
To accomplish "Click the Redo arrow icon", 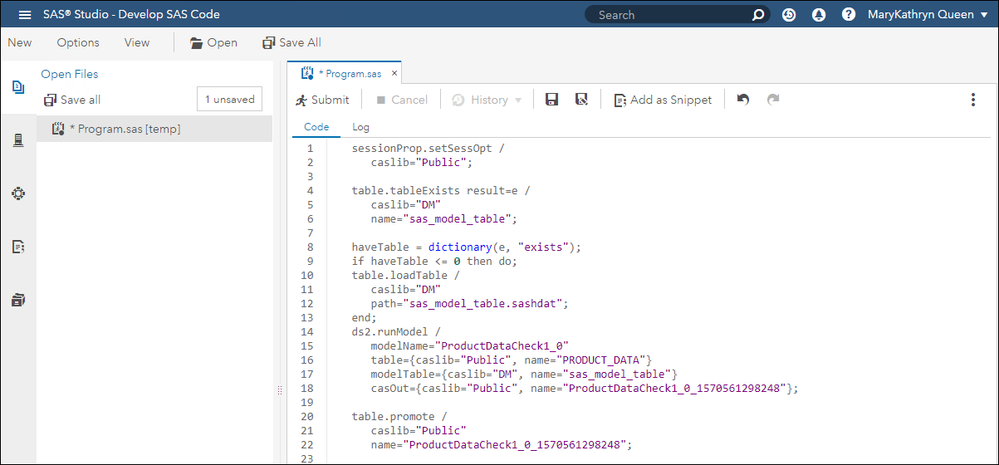I will click(x=773, y=99).
